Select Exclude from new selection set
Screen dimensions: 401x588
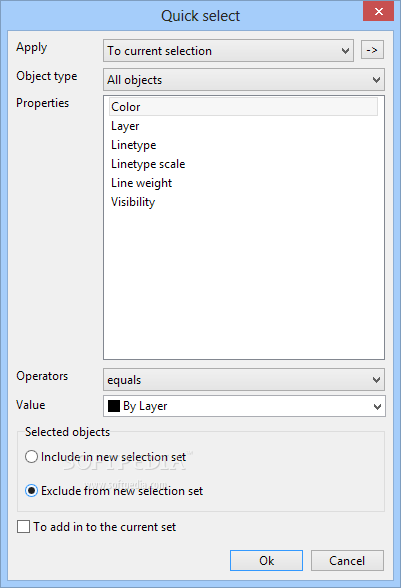click(x=114, y=490)
